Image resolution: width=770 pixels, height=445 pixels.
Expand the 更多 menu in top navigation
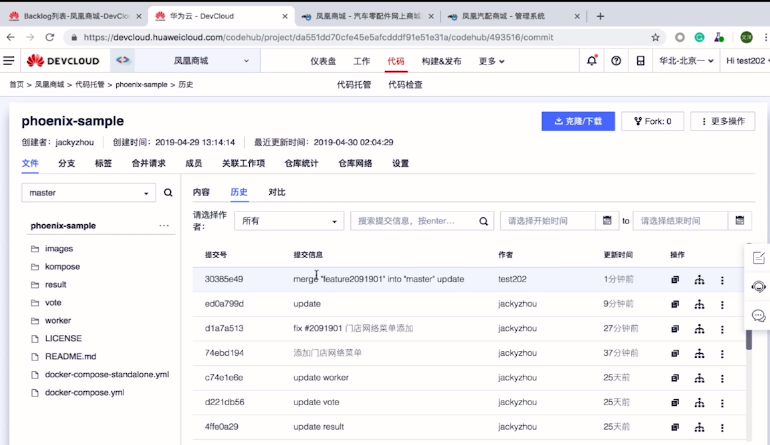(492, 61)
